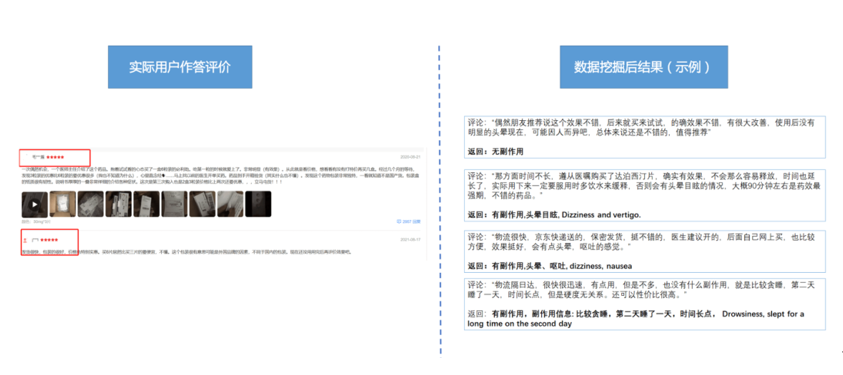Click the lower review's date 2021-08-17
The image size is (843, 375).
(x=411, y=240)
